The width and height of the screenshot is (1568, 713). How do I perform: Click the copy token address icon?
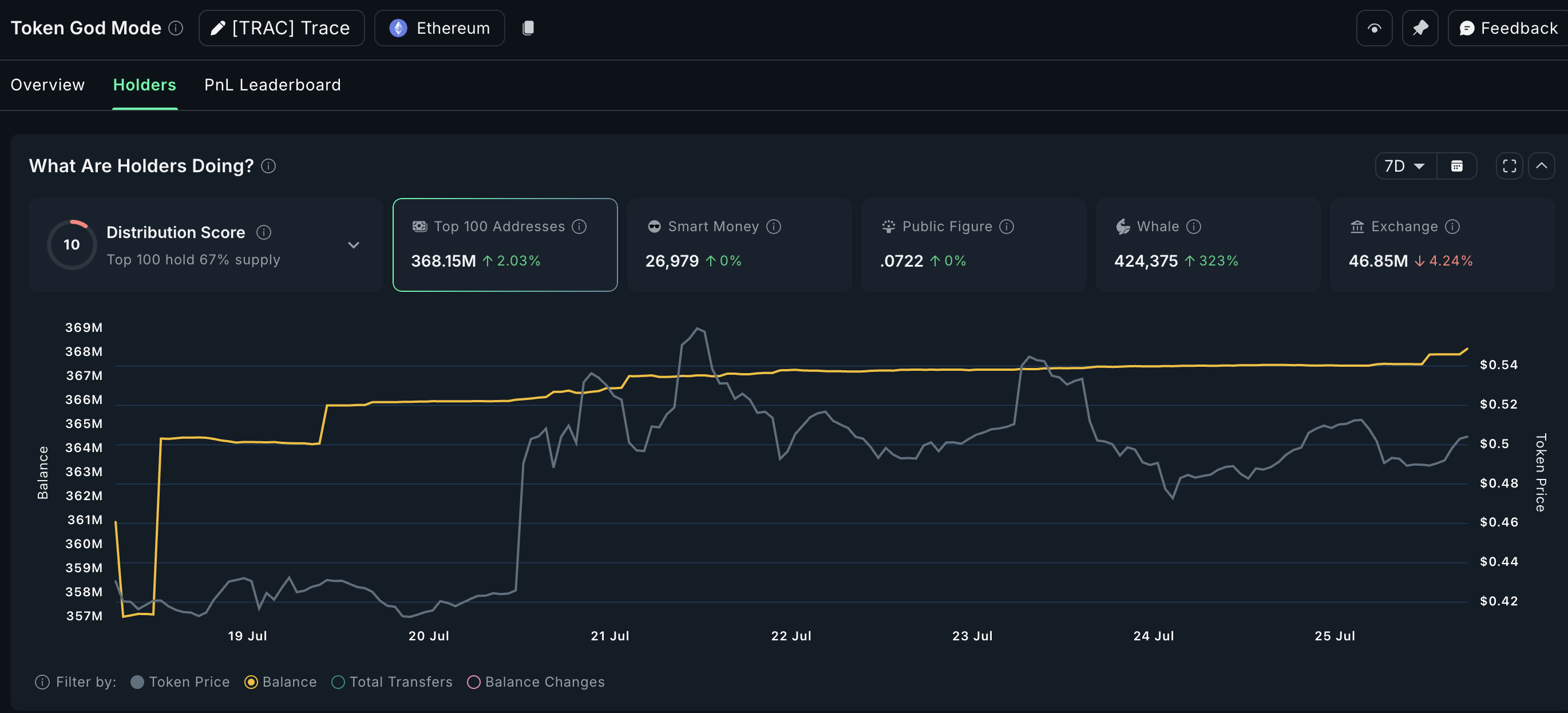pyautogui.click(x=528, y=28)
